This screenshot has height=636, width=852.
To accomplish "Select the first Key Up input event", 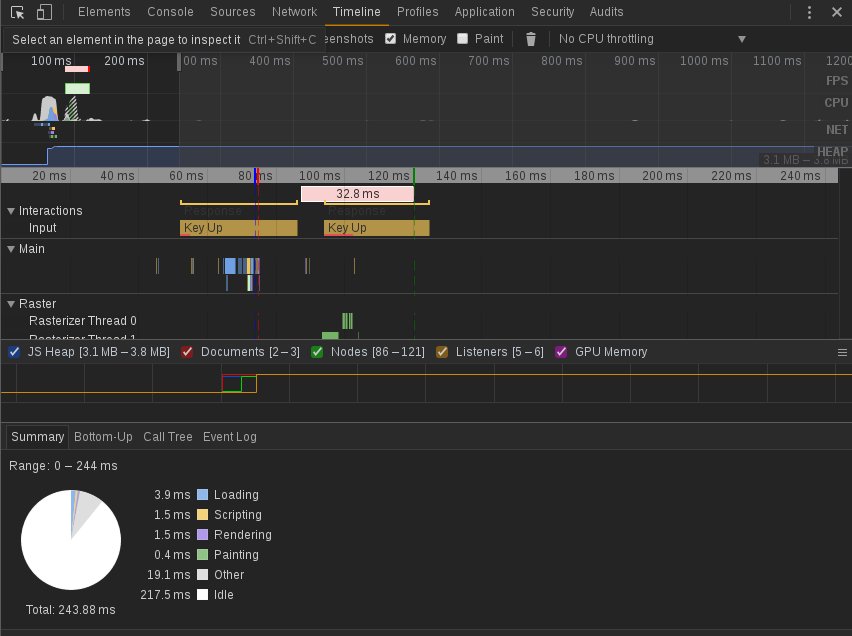I will click(238, 228).
